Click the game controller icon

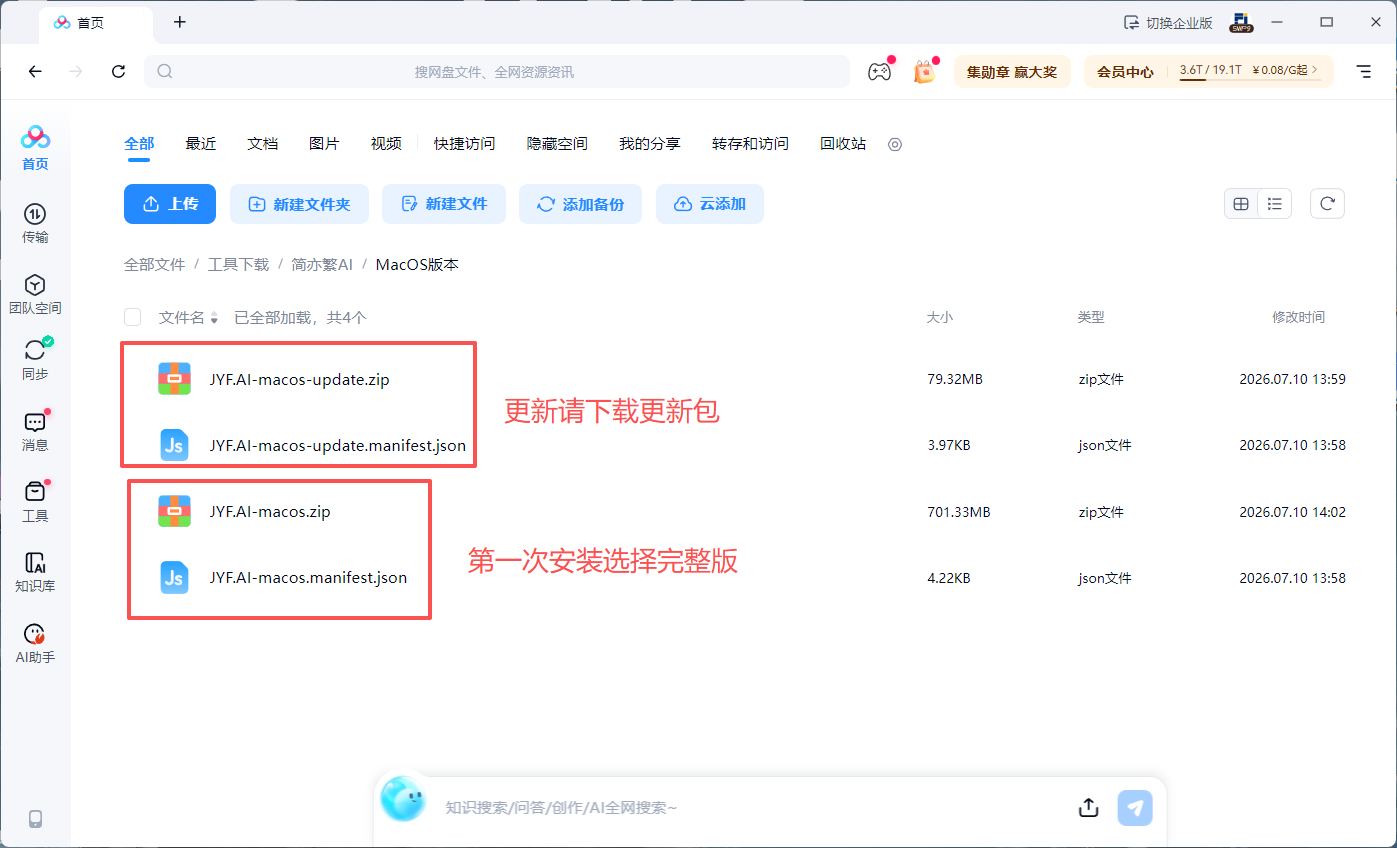[879, 71]
